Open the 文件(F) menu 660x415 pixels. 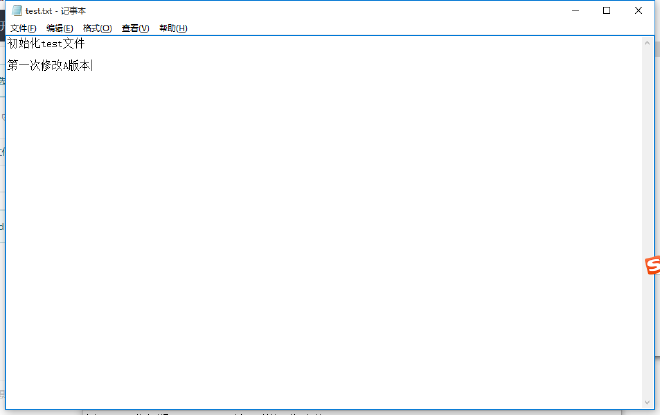(23, 28)
